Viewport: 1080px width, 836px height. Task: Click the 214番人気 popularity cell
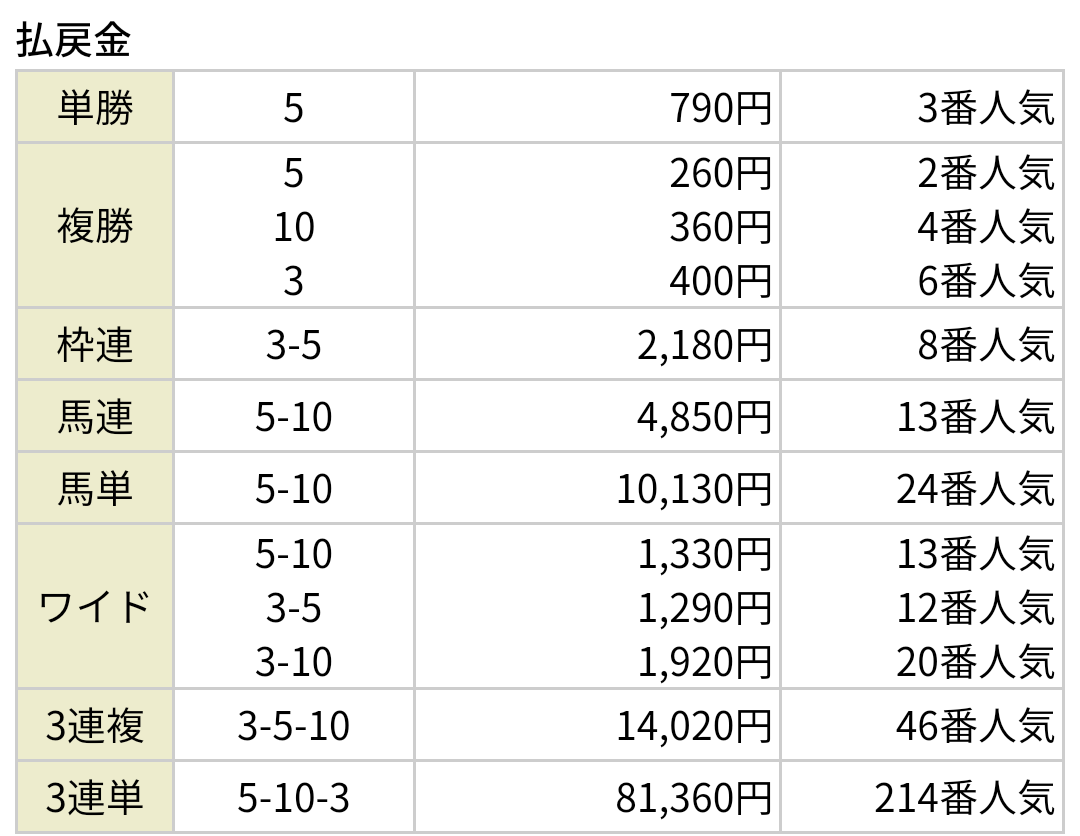tap(964, 798)
